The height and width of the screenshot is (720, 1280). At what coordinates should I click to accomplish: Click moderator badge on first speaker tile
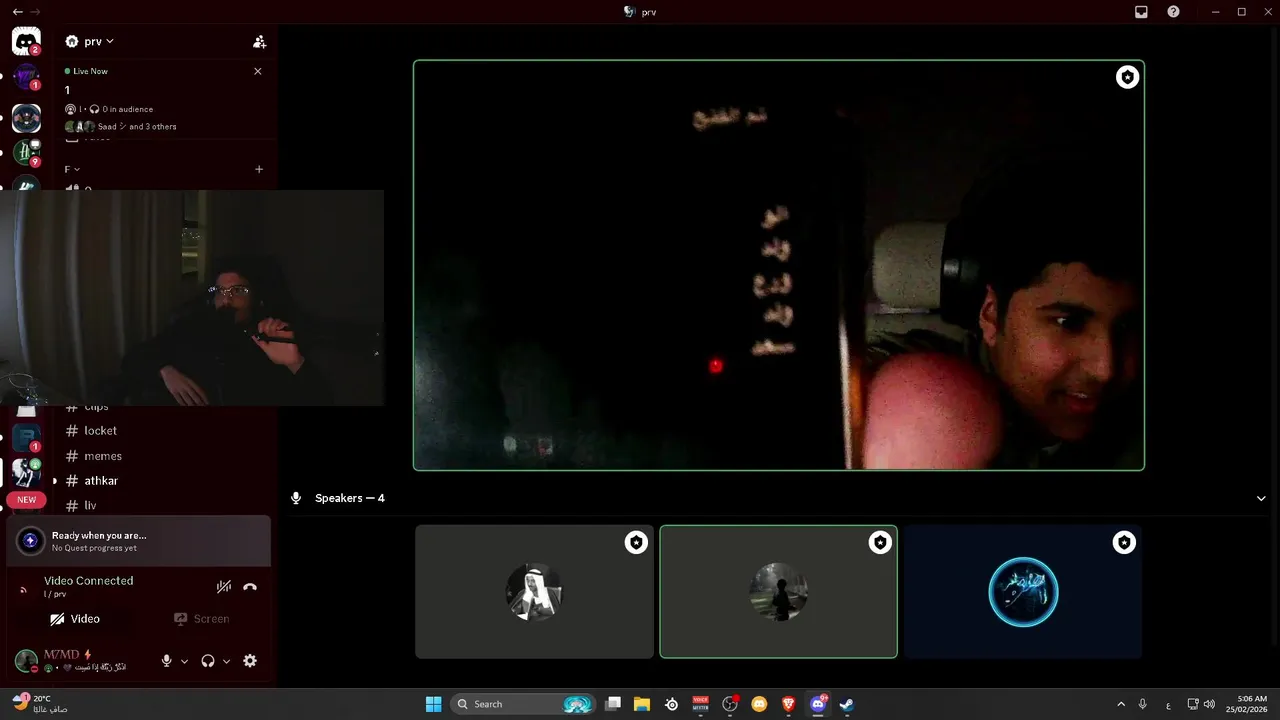pyautogui.click(x=636, y=542)
